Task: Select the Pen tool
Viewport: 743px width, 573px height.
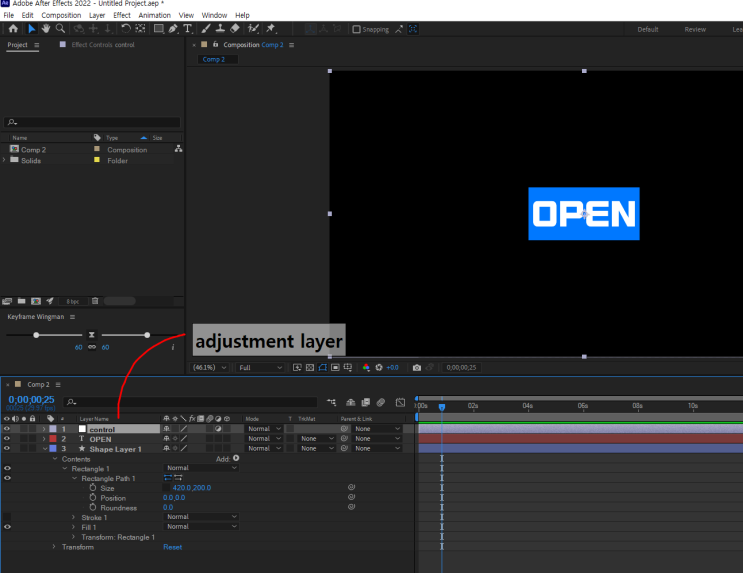Action: click(x=173, y=29)
